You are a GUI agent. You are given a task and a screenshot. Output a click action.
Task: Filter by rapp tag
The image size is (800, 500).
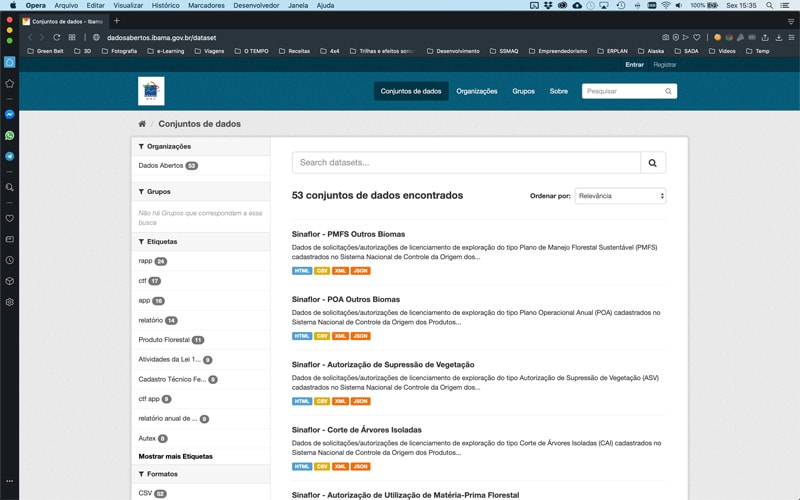tap(153, 261)
